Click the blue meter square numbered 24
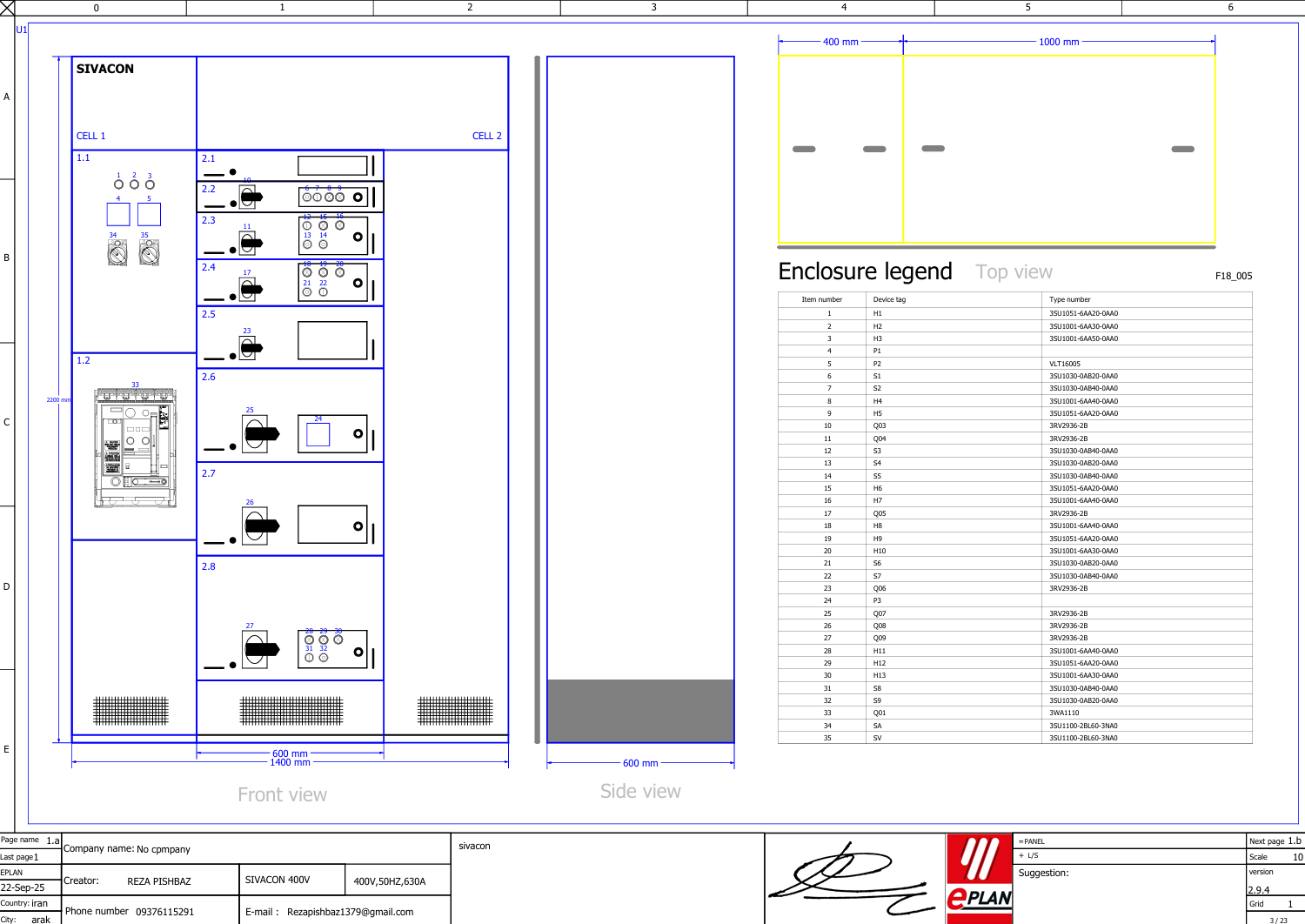 [318, 434]
